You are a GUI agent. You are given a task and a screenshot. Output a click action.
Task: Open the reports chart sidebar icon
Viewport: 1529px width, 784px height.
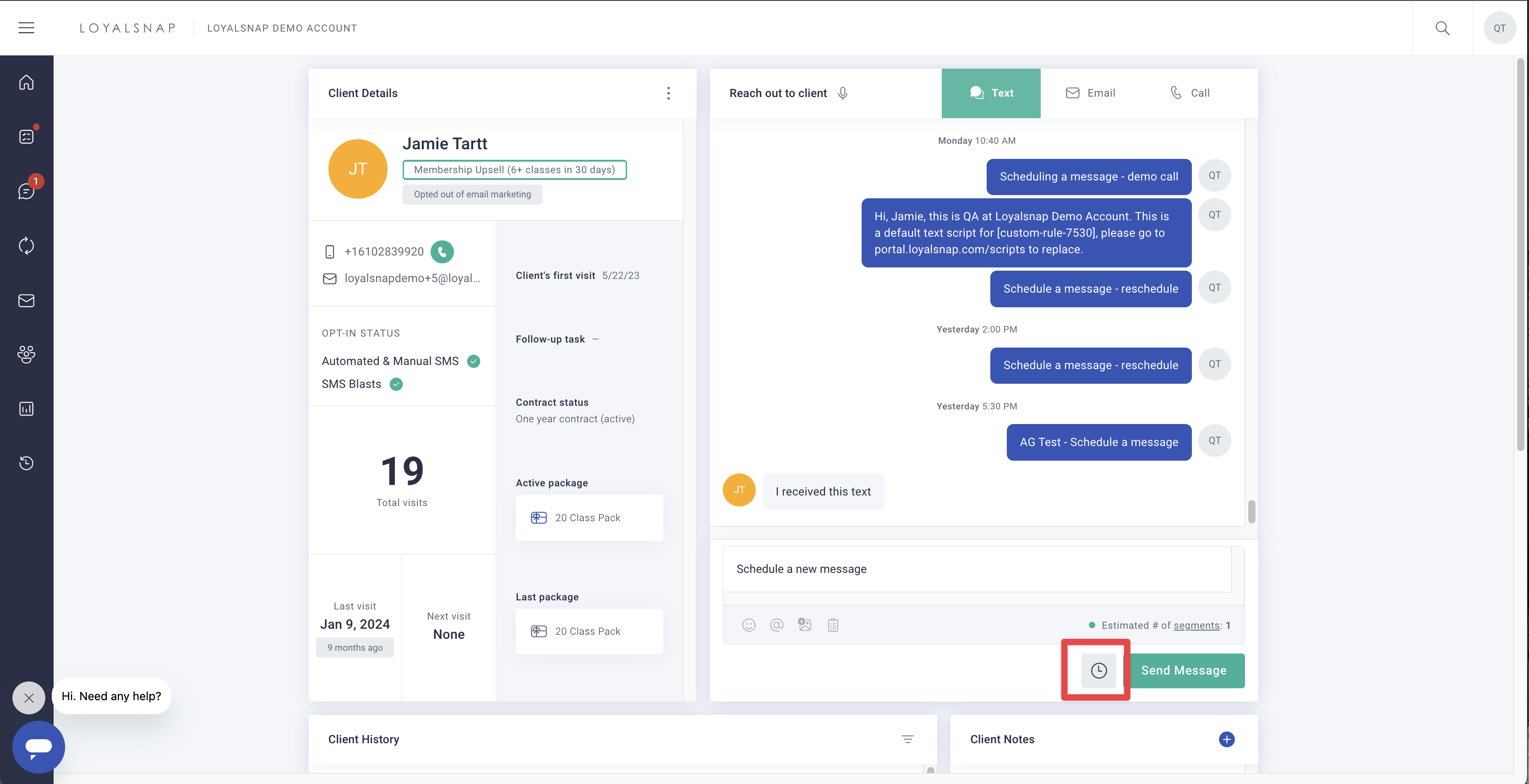tap(26, 408)
